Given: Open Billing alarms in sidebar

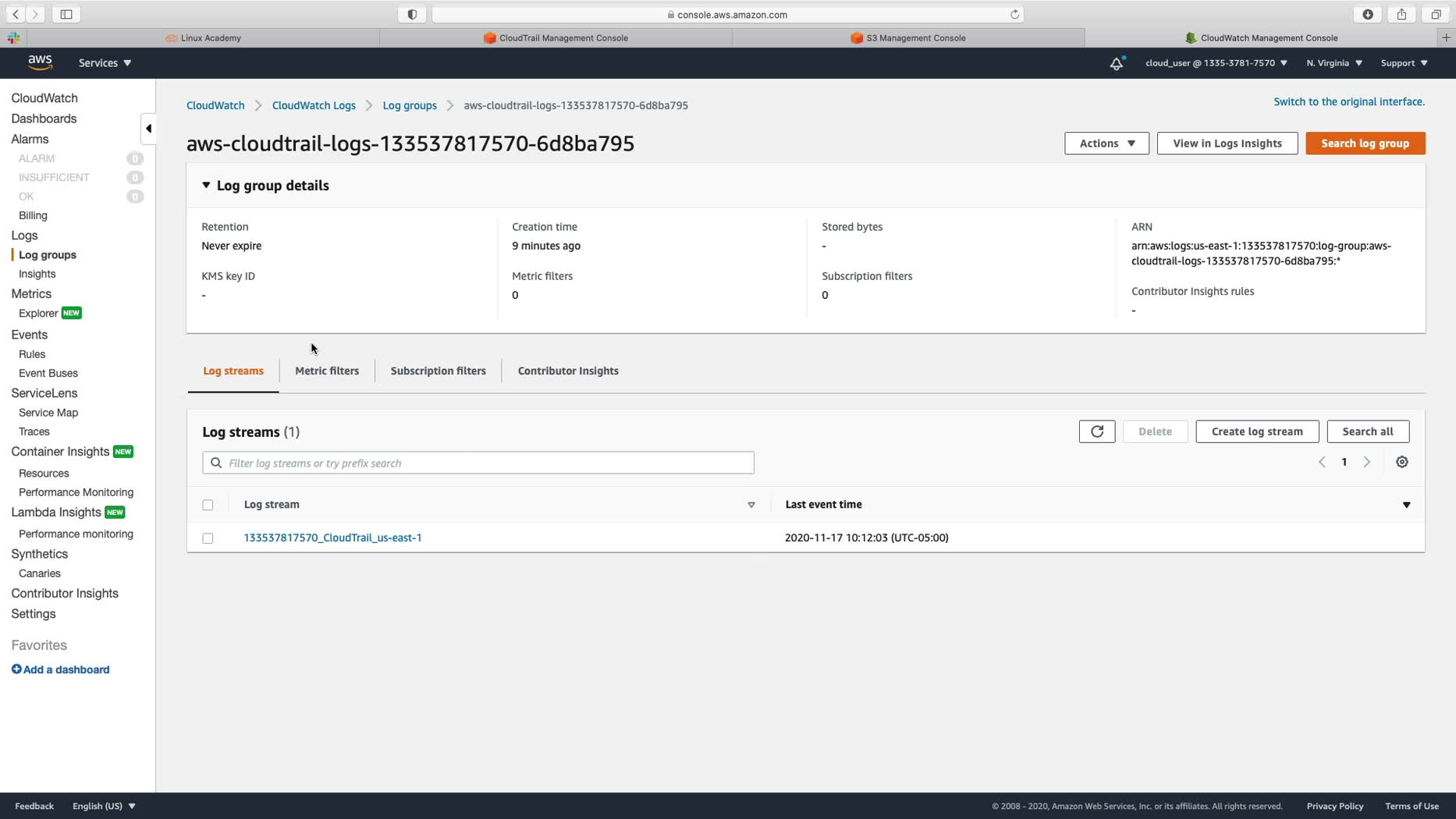Looking at the screenshot, I should [x=33, y=215].
